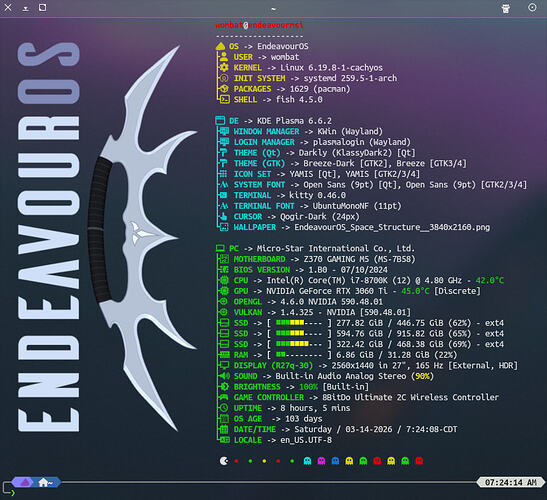Click the RAM usage bar
This screenshot has height=500, width=547.
(299, 355)
